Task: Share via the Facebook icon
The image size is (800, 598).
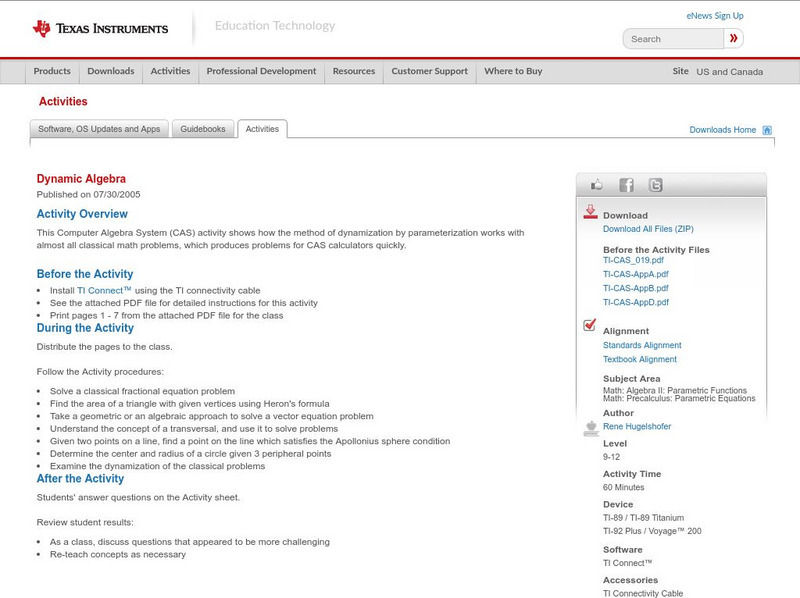Action: tap(626, 185)
